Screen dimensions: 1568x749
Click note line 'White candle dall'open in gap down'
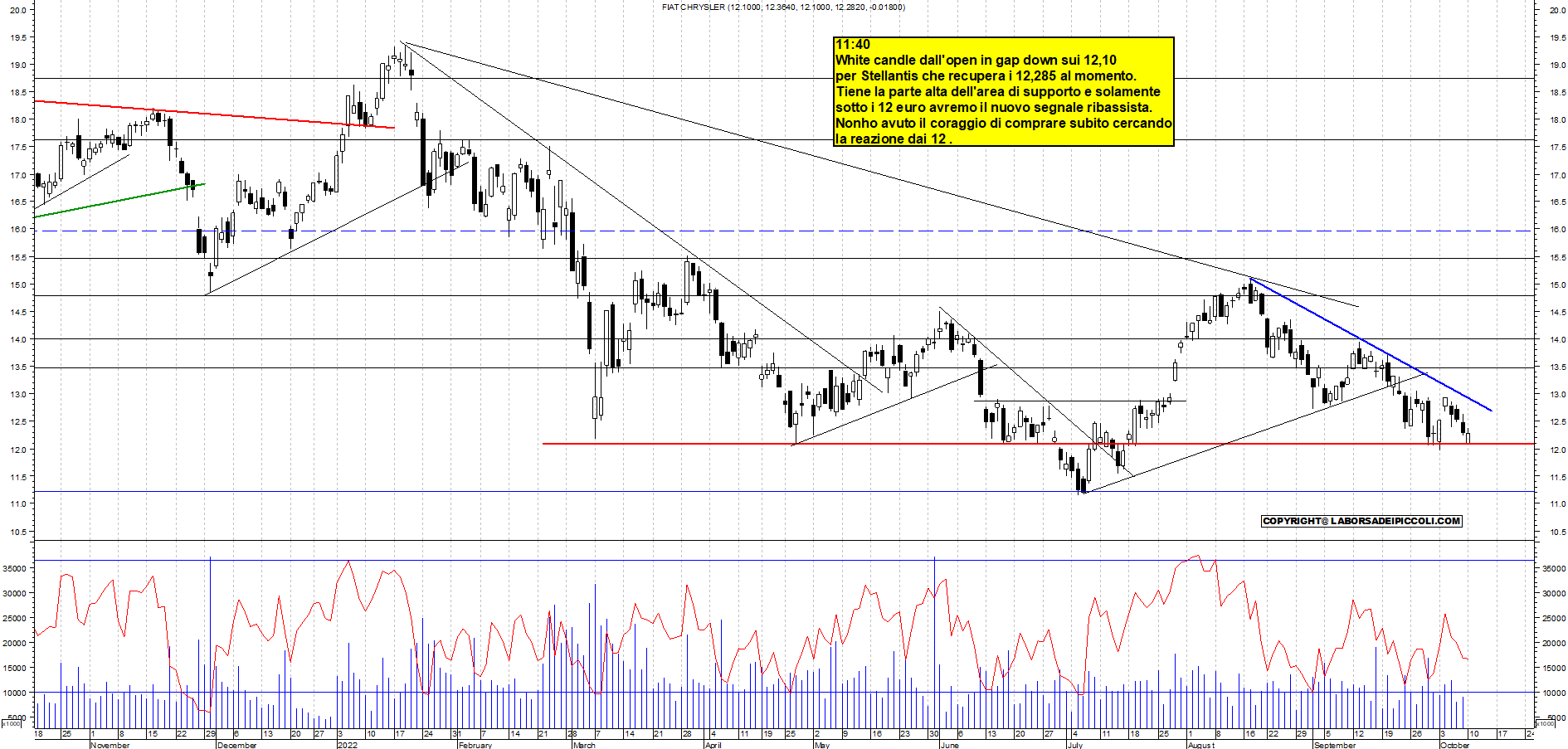976,60
